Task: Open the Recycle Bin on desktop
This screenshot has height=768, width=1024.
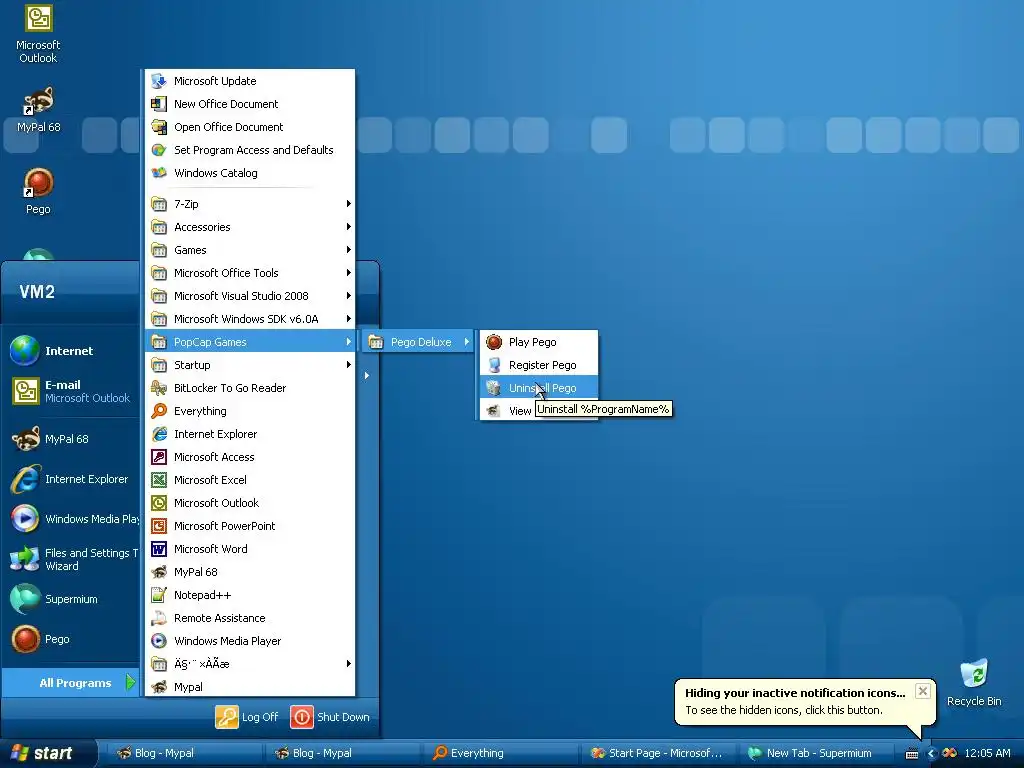Action: [x=974, y=683]
